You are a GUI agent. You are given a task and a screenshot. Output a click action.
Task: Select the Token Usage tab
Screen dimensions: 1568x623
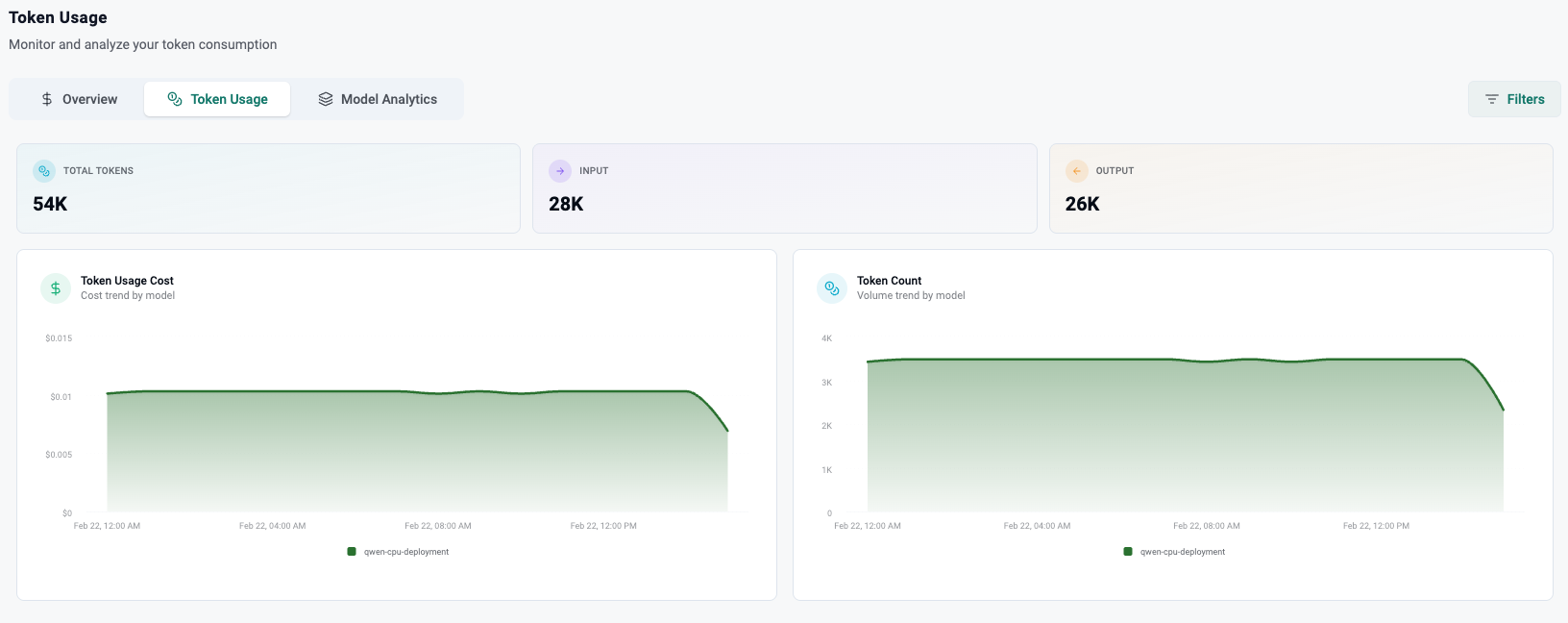218,99
